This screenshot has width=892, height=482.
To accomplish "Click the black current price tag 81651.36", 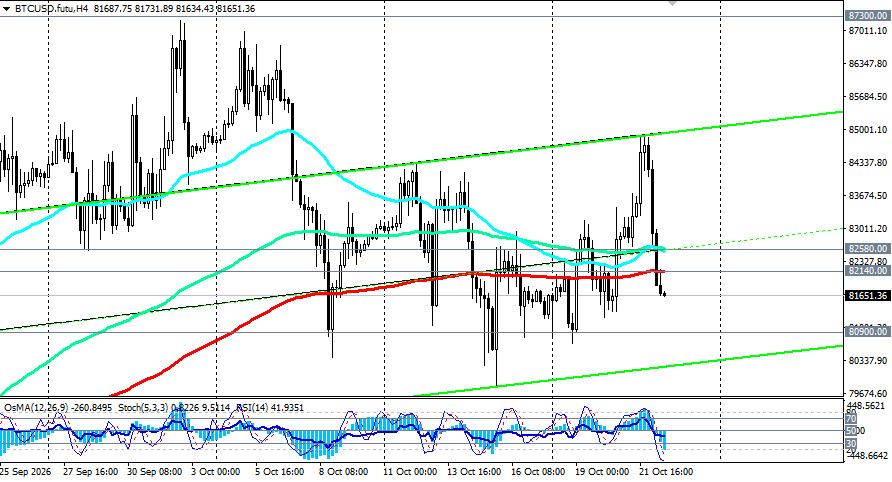I will (x=868, y=295).
